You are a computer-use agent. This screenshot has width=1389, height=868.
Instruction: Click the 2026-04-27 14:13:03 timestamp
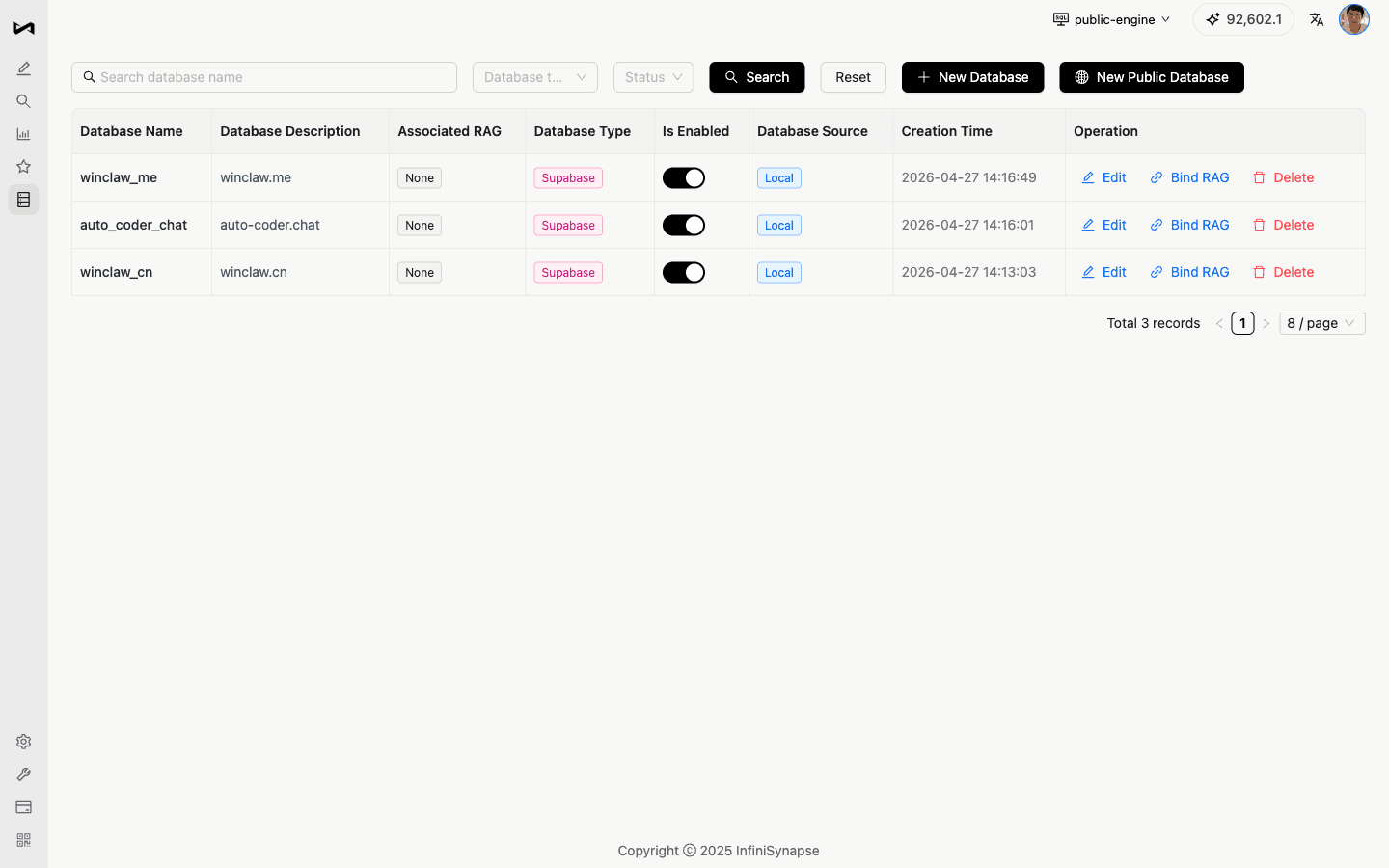pyautogui.click(x=968, y=272)
